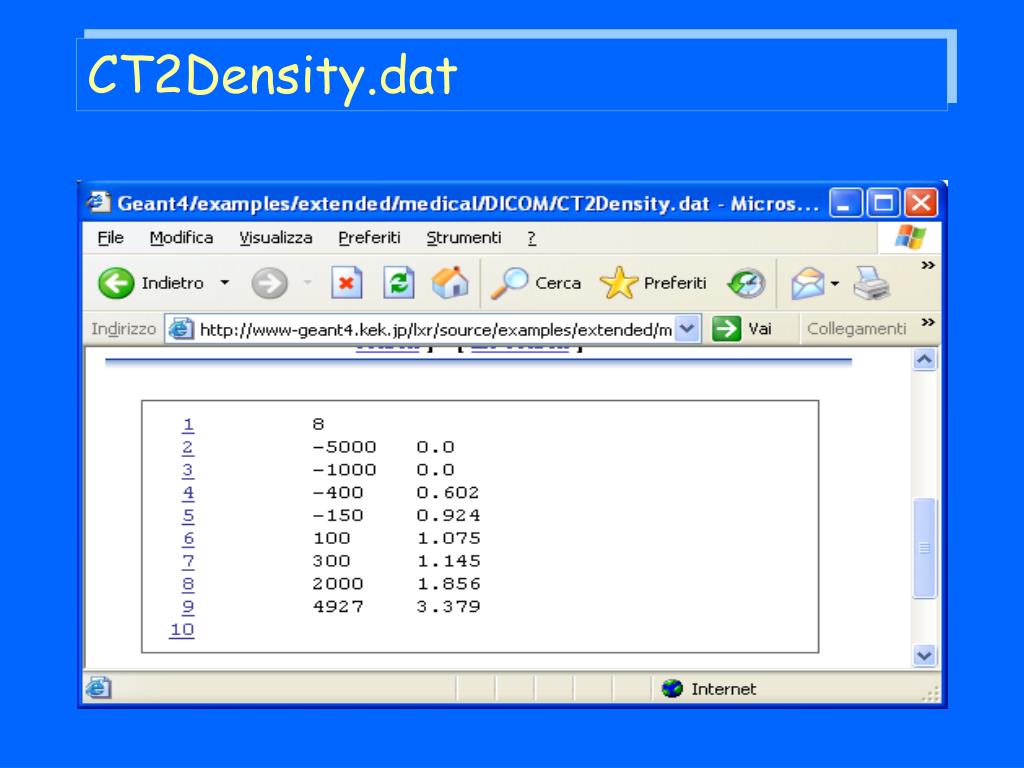
Task: Click the mail envelope icon
Action: (x=808, y=283)
